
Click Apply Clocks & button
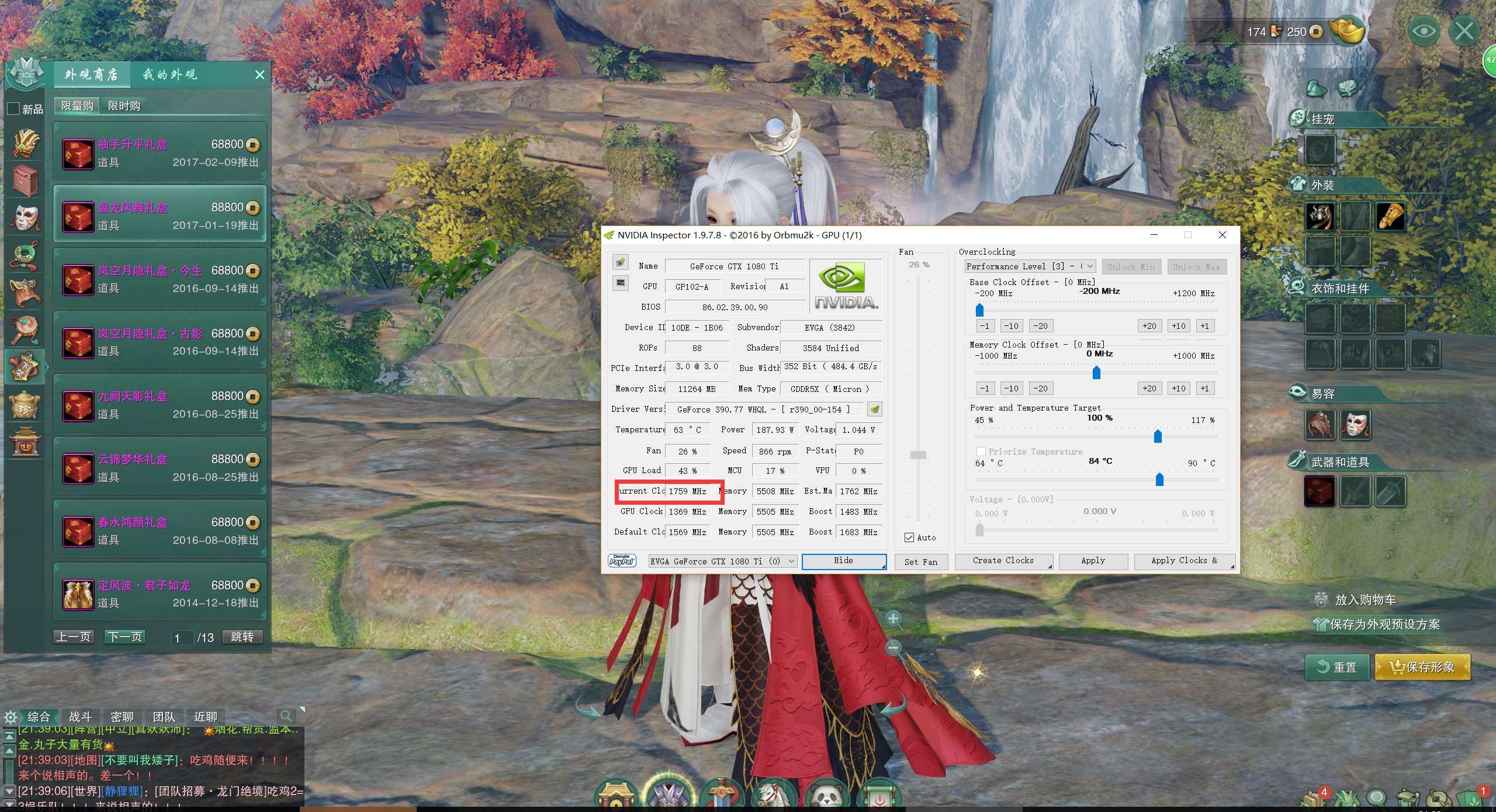click(1184, 561)
